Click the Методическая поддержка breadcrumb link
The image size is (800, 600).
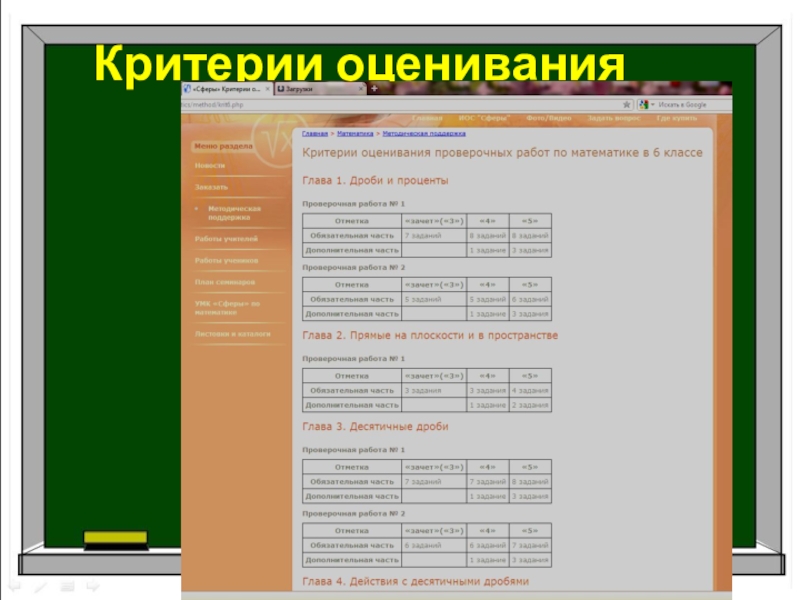(x=424, y=134)
